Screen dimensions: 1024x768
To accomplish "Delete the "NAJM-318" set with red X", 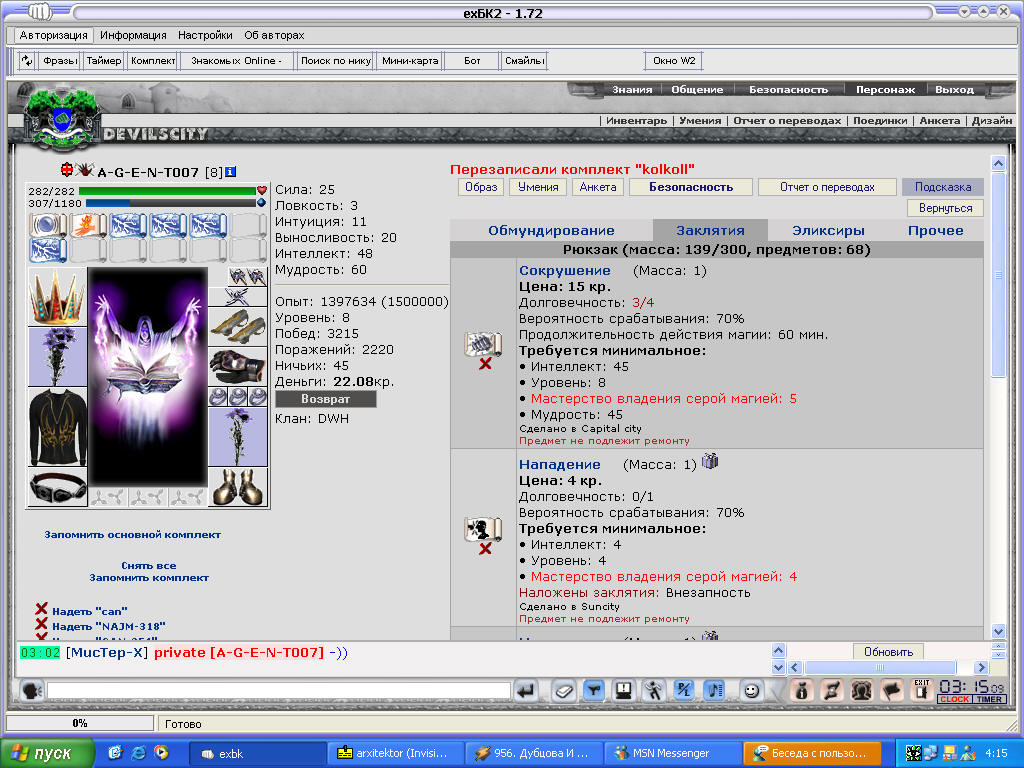I will (x=41, y=624).
